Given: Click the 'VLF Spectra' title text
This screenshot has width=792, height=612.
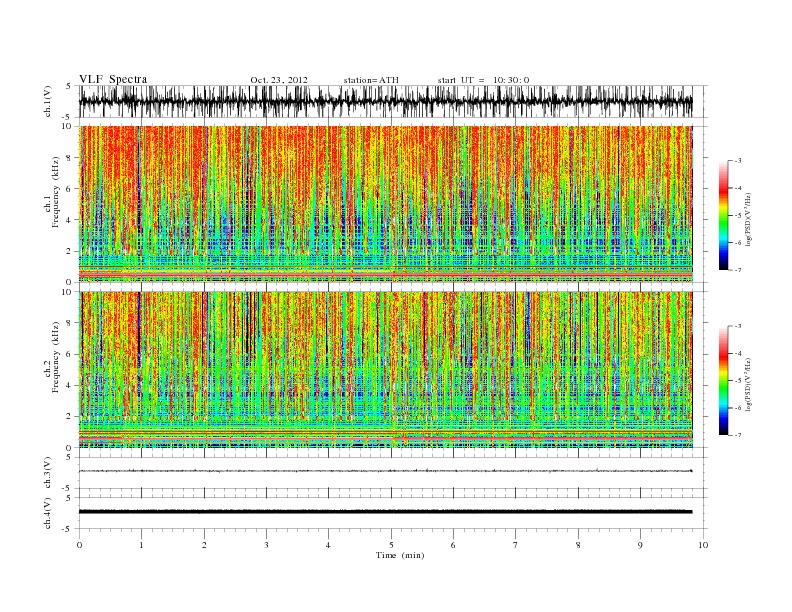Looking at the screenshot, I should point(113,79).
